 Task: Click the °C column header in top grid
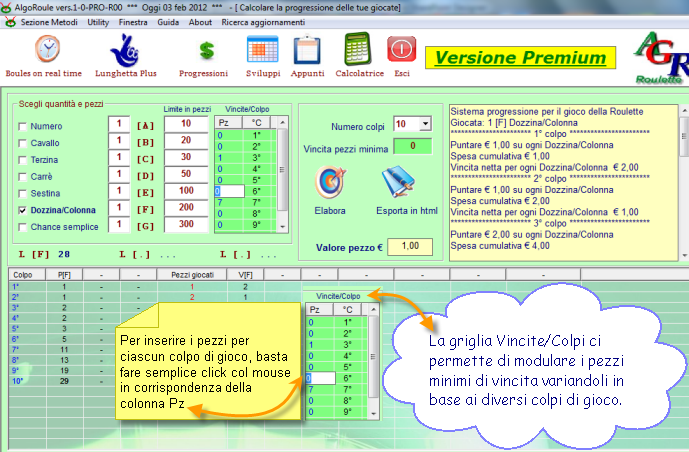(x=256, y=123)
